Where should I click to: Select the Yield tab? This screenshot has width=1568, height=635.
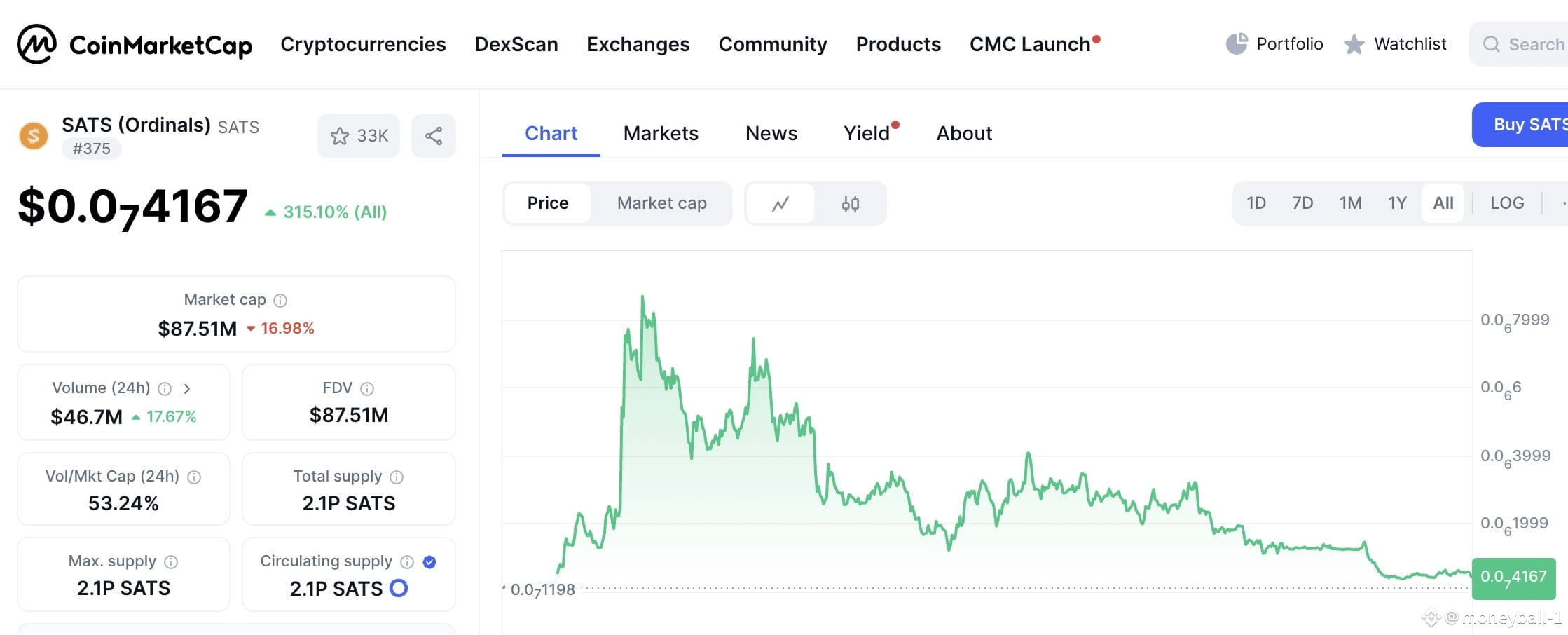coord(867,133)
